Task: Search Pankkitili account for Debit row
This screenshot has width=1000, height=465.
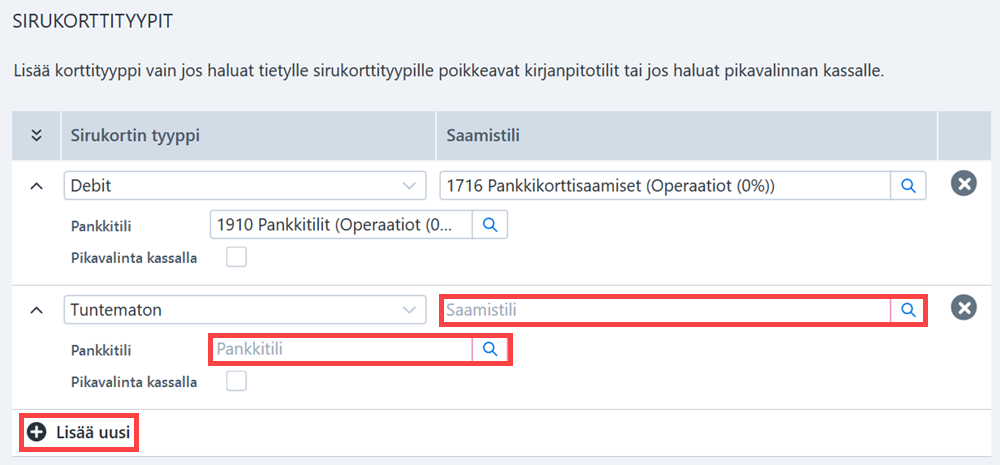Action: coord(489,225)
